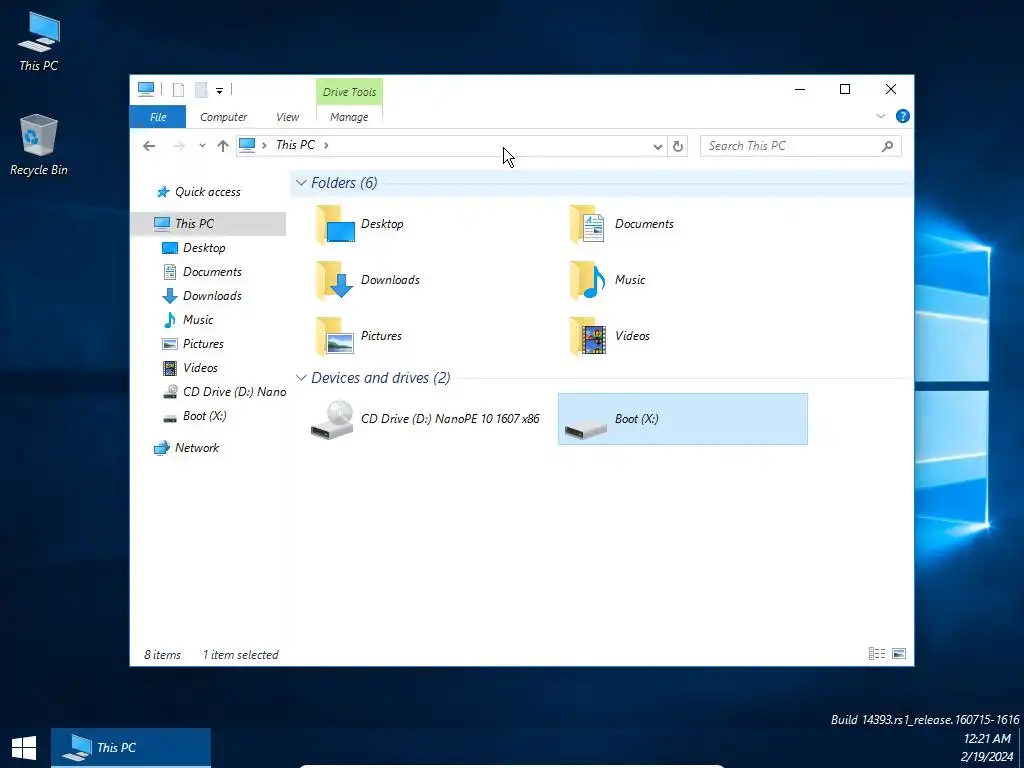Select Boot (X:) in navigation pane
The width and height of the screenshot is (1024, 768).
click(x=204, y=417)
